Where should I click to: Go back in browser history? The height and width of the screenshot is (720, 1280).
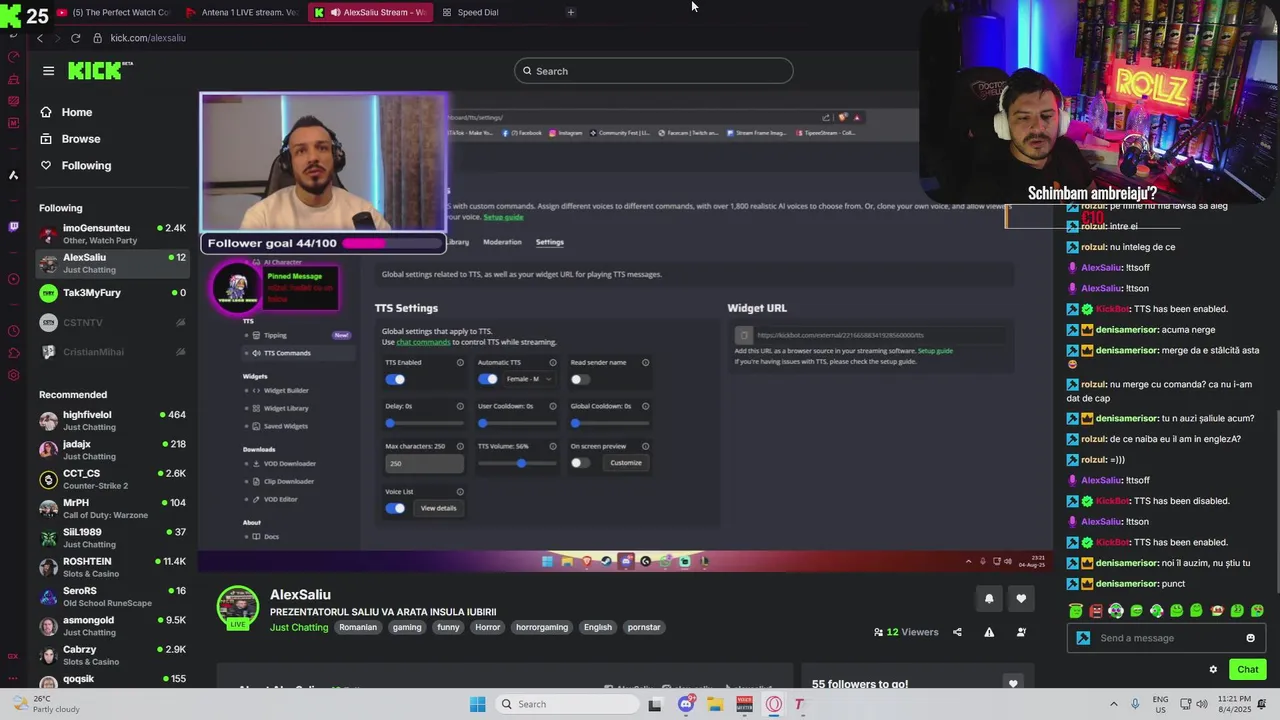click(40, 38)
